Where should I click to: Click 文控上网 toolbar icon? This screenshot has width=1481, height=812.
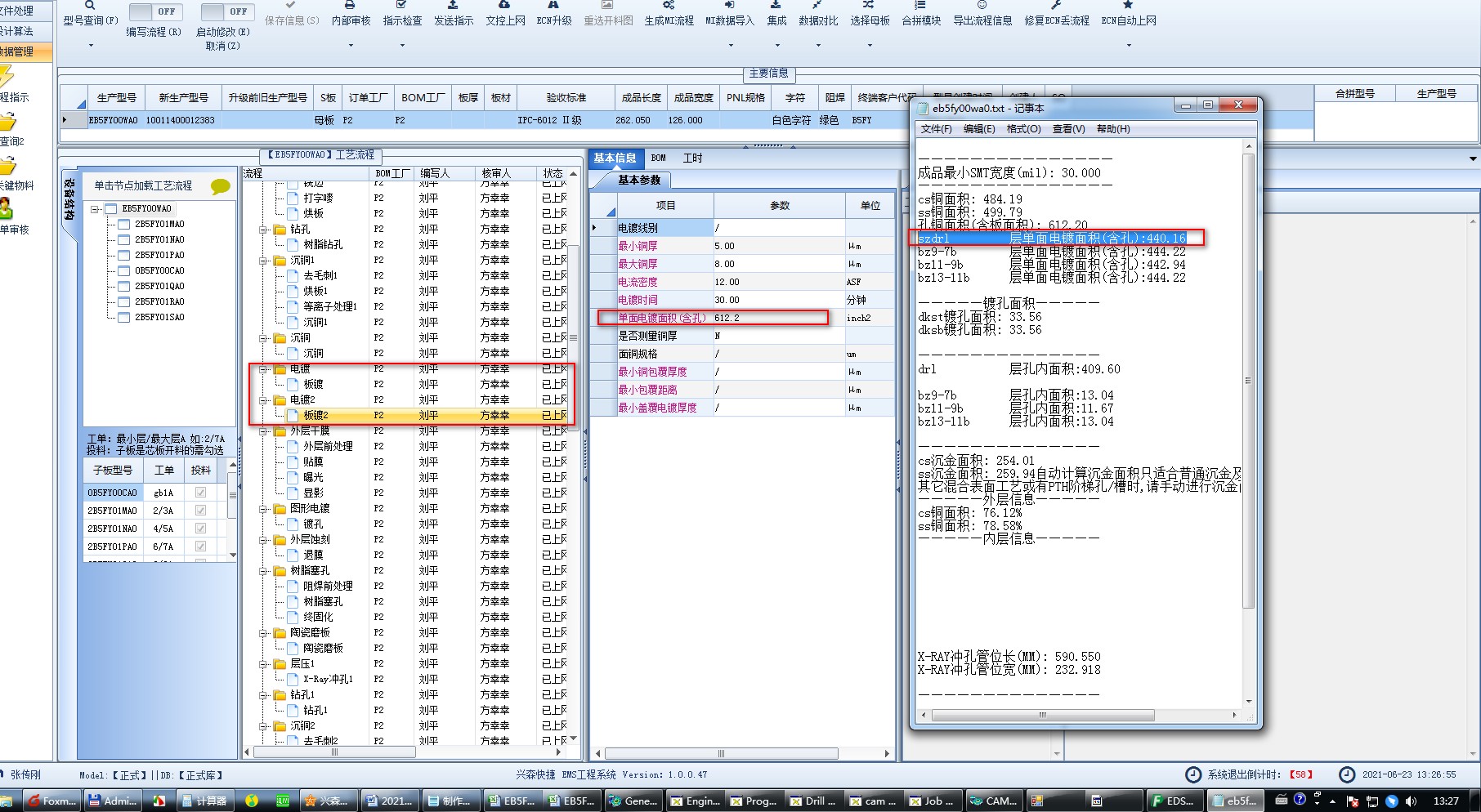505,5
